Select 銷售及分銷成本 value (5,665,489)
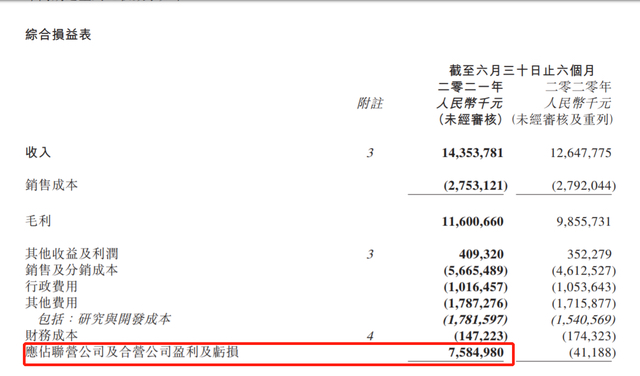 (476, 271)
